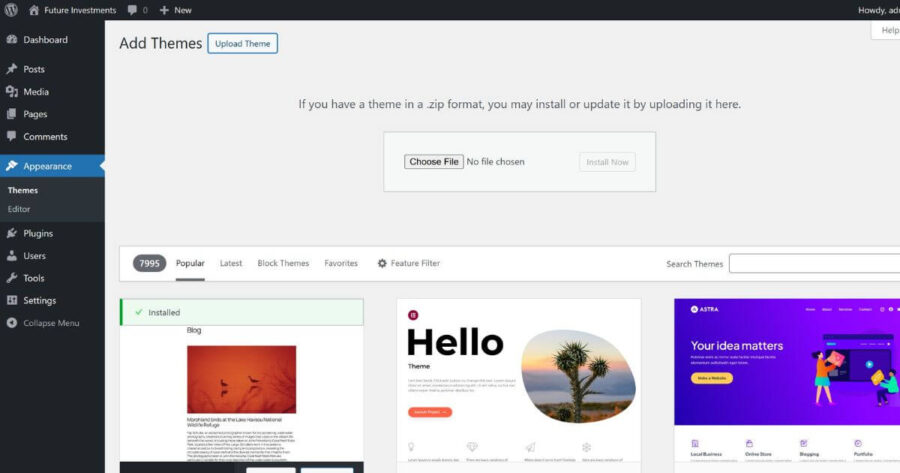
Task: Click the home icon beside Future Investments
Action: (34, 10)
